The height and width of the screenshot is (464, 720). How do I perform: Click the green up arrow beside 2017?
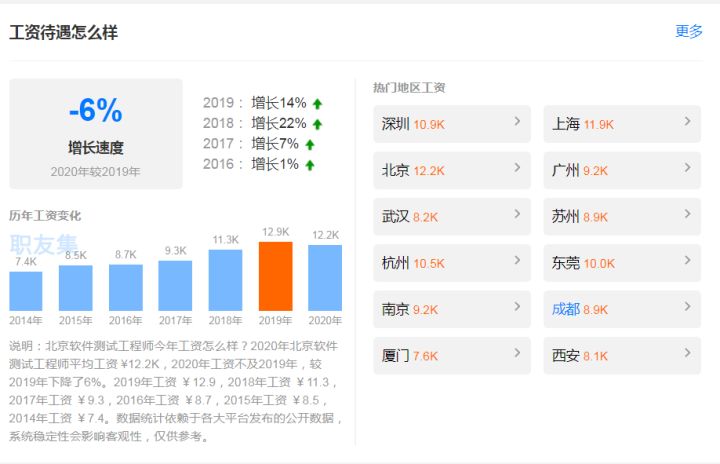coord(309,144)
